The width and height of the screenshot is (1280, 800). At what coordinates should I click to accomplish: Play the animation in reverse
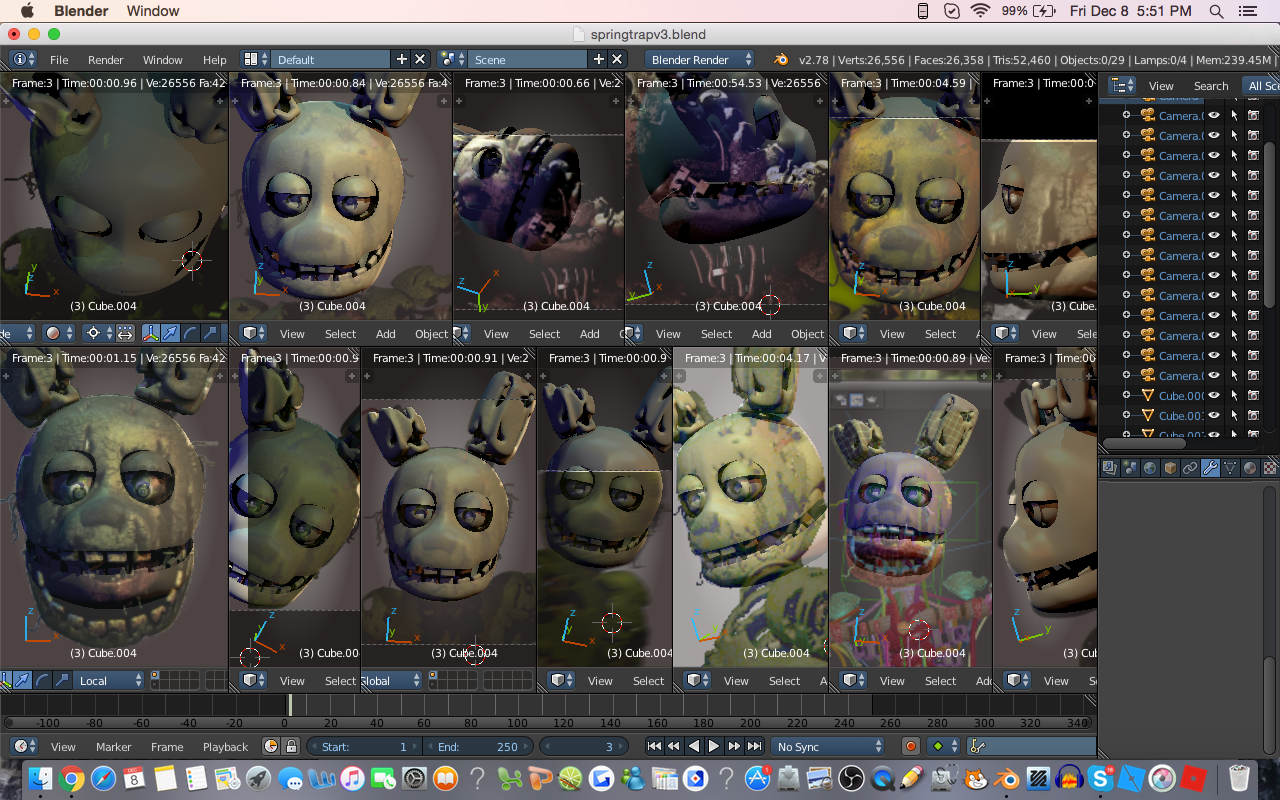tap(694, 746)
